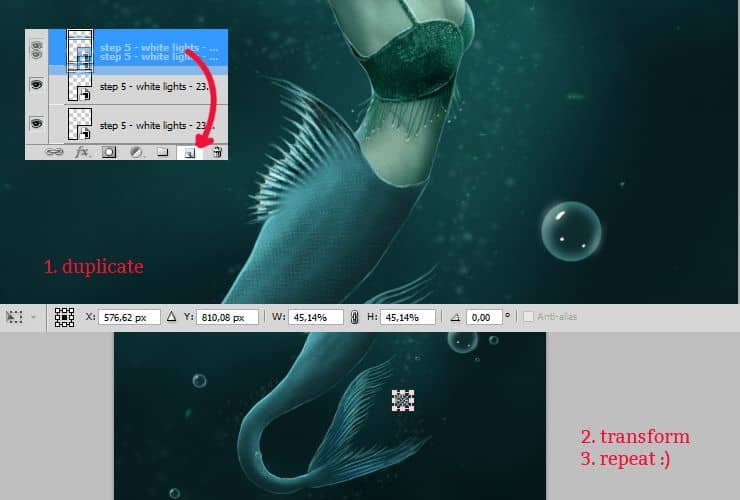Hide the bottom layer using its eye icon
The width and height of the screenshot is (740, 500).
(x=37, y=124)
